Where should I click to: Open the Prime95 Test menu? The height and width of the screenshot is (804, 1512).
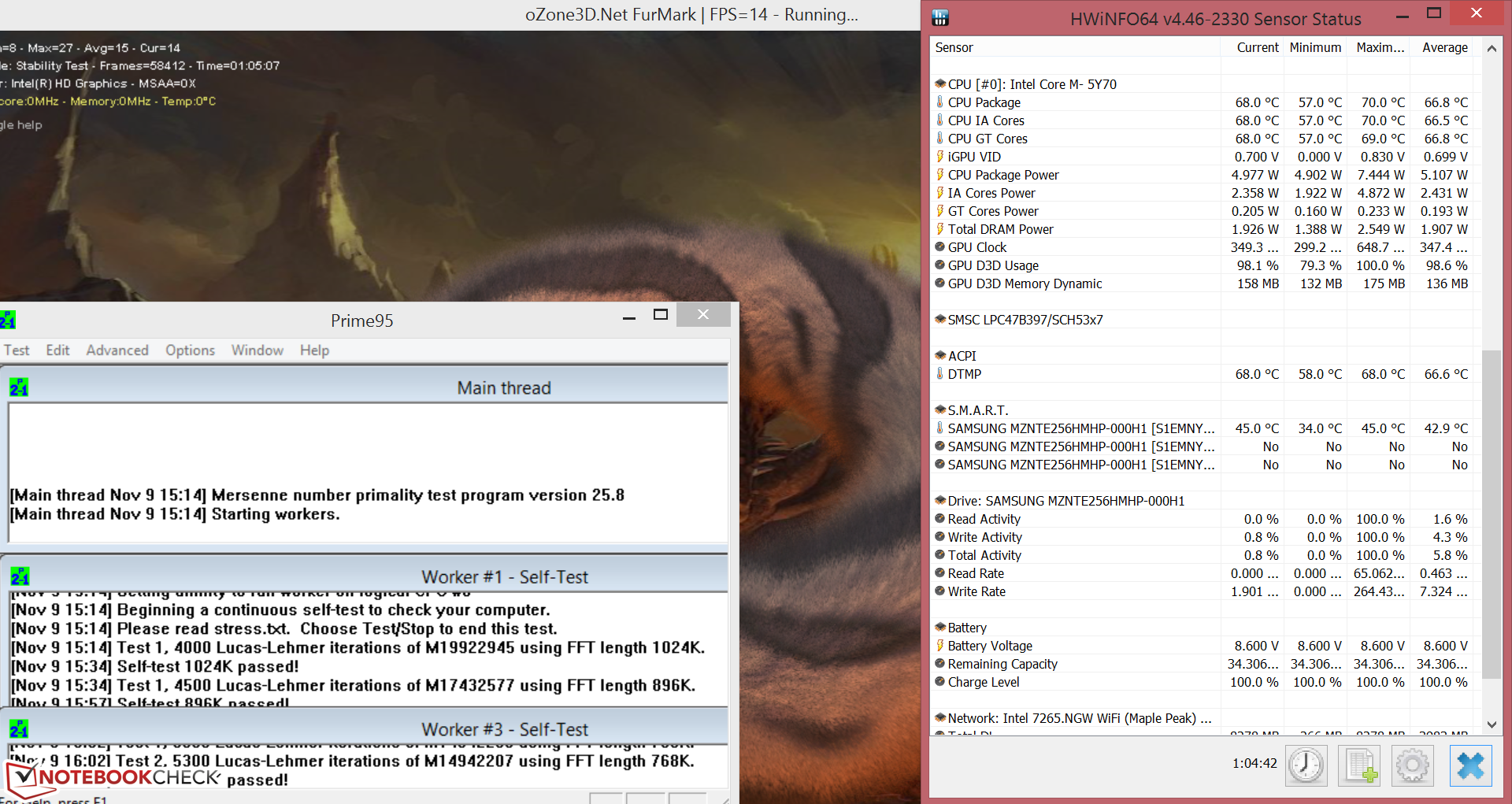[17, 350]
